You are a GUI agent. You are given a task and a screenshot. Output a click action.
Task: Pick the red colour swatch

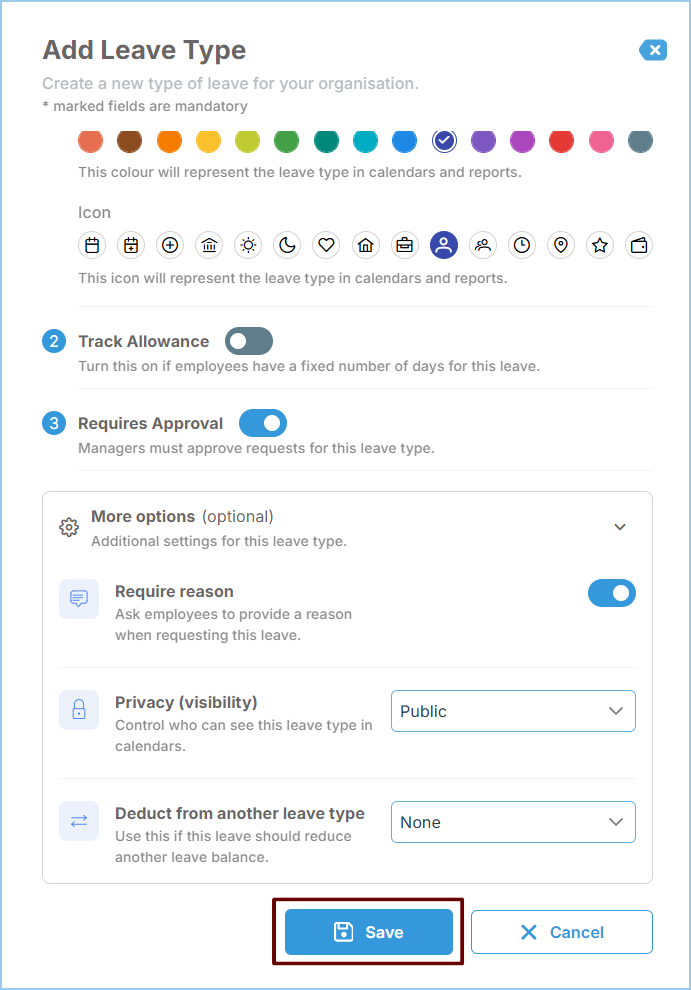[x=562, y=141]
